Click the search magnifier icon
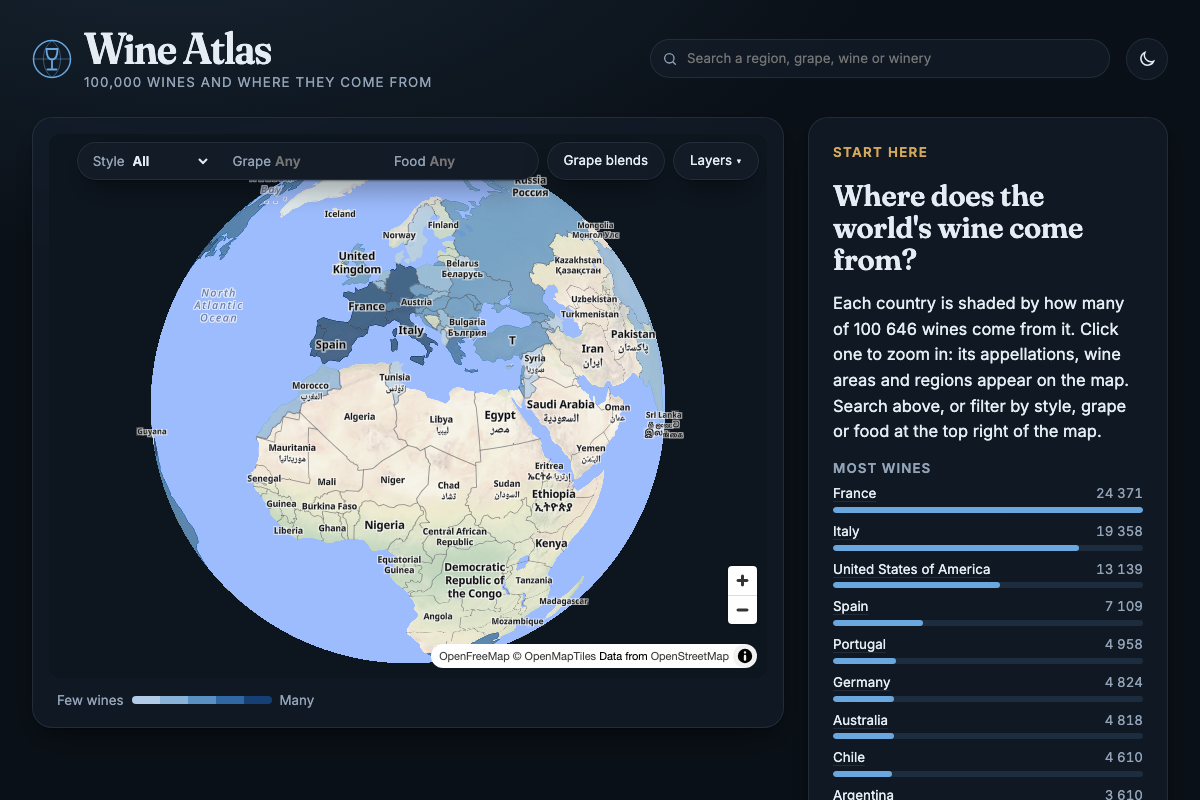 click(670, 59)
